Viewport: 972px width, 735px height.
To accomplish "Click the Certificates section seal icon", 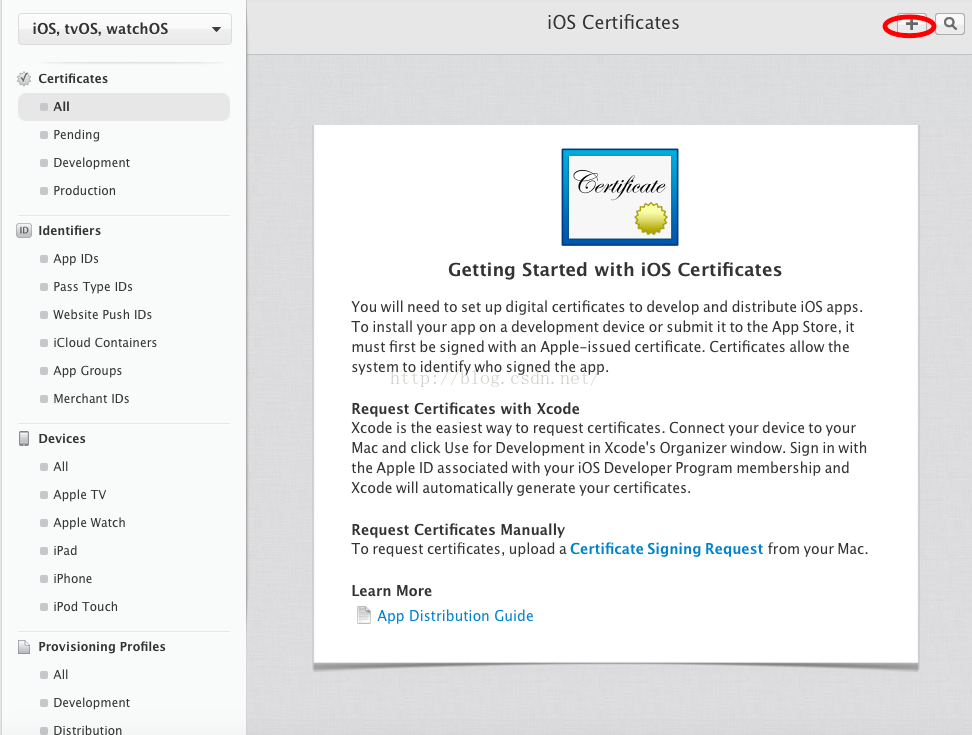I will coord(24,79).
